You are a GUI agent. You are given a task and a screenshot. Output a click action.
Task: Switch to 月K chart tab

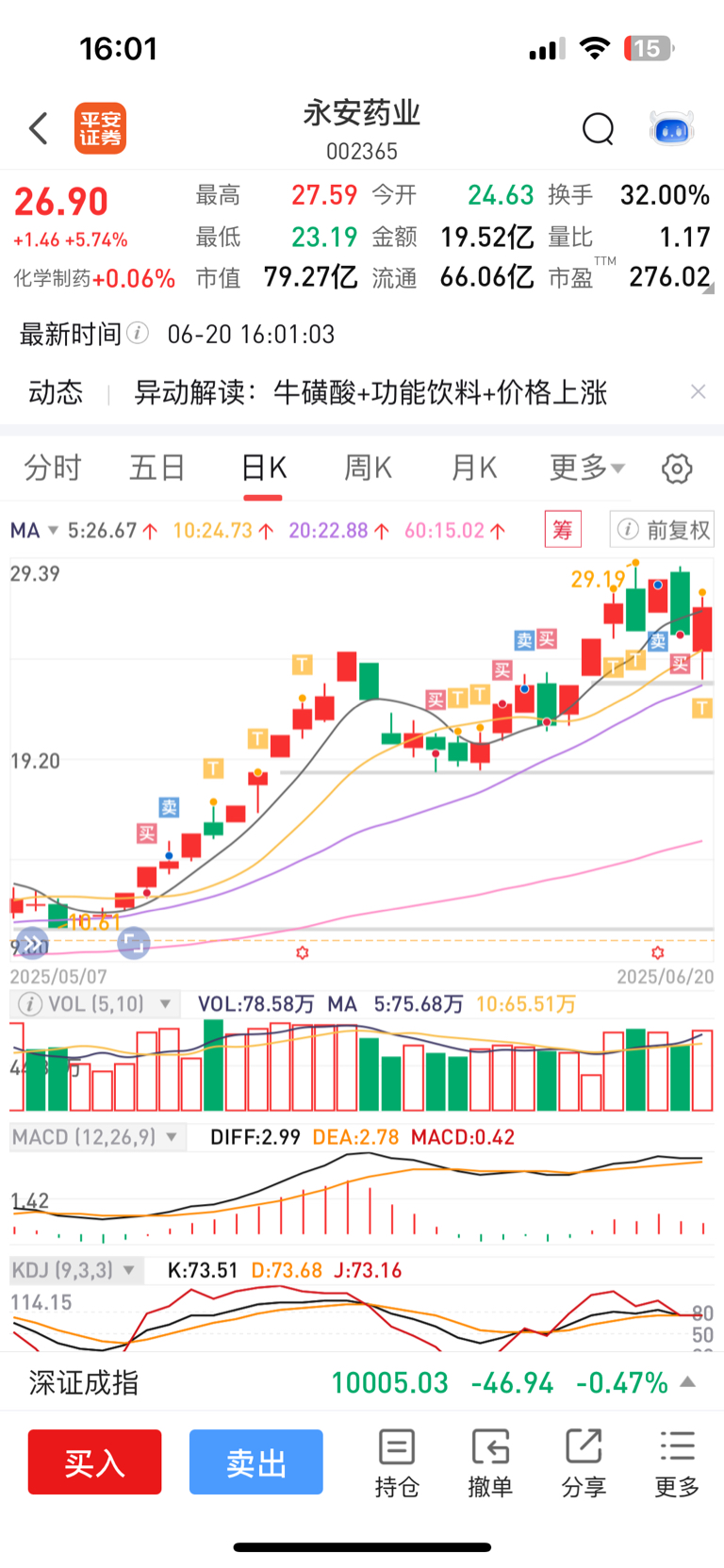click(473, 468)
